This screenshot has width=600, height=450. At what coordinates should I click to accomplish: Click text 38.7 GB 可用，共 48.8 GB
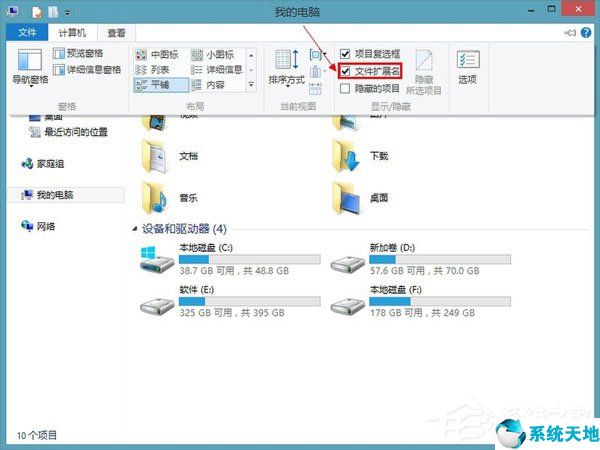click(234, 271)
